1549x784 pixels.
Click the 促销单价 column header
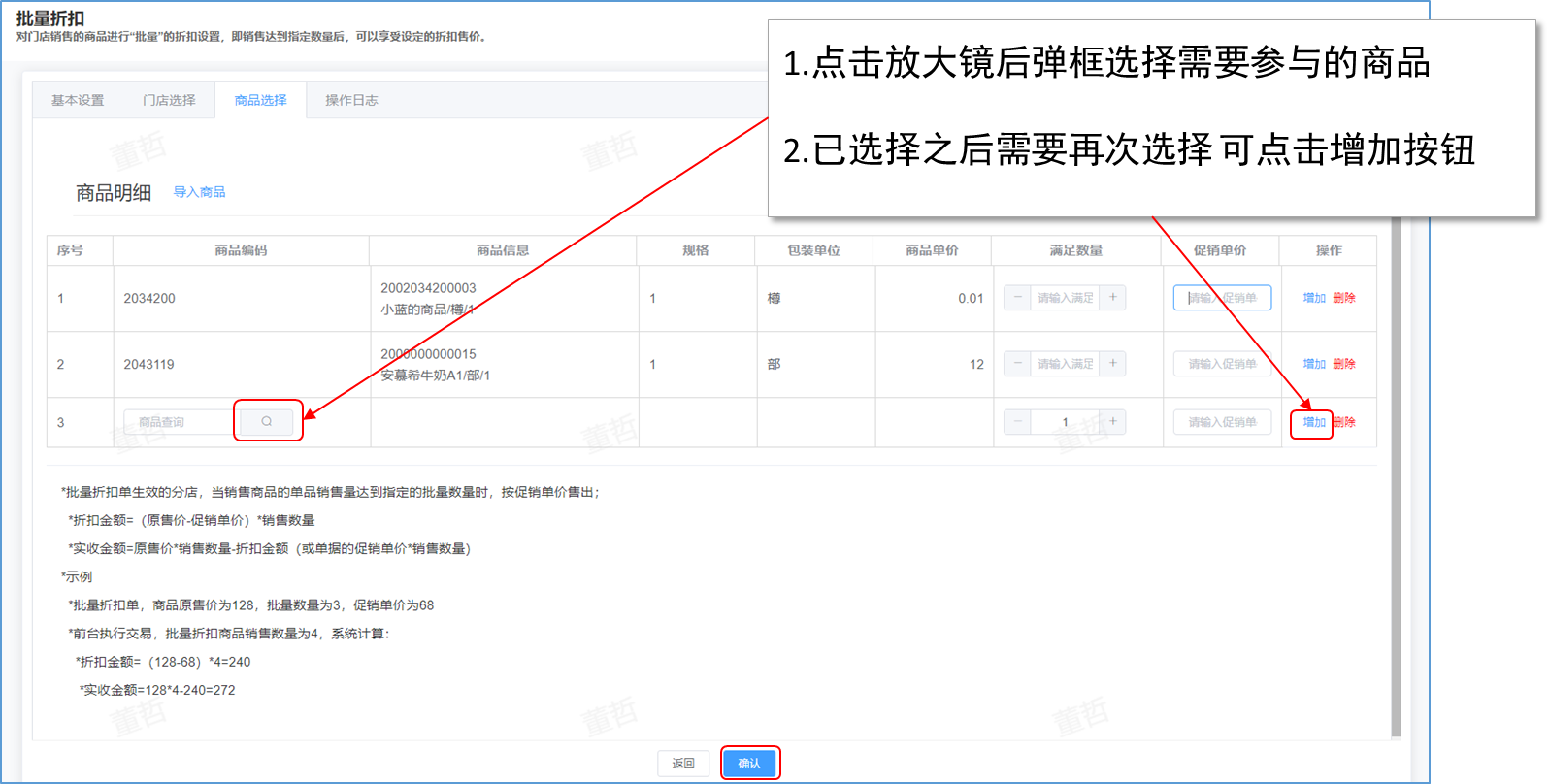[1220, 250]
